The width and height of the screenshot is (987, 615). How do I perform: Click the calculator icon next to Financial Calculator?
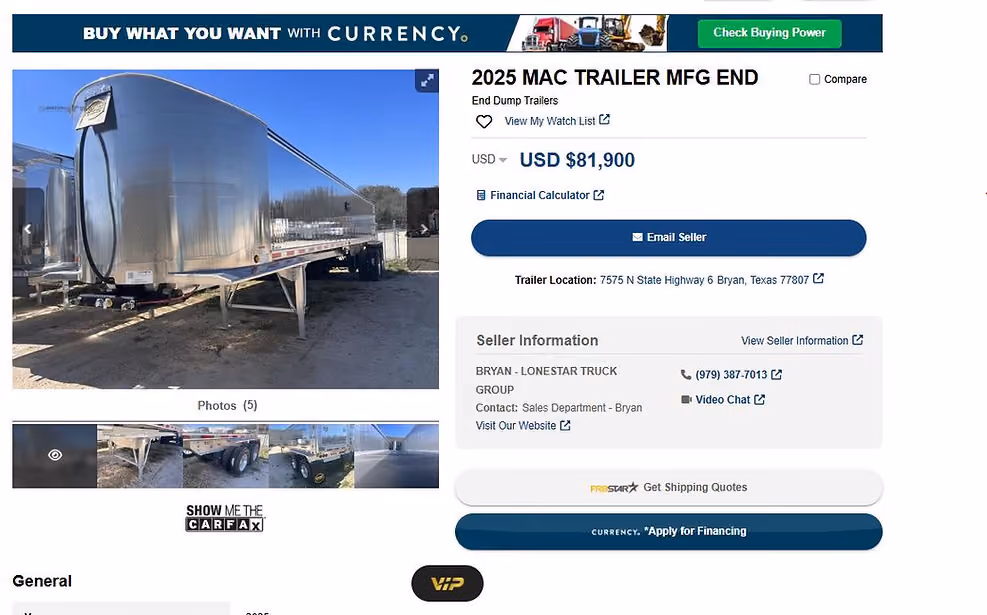481,195
